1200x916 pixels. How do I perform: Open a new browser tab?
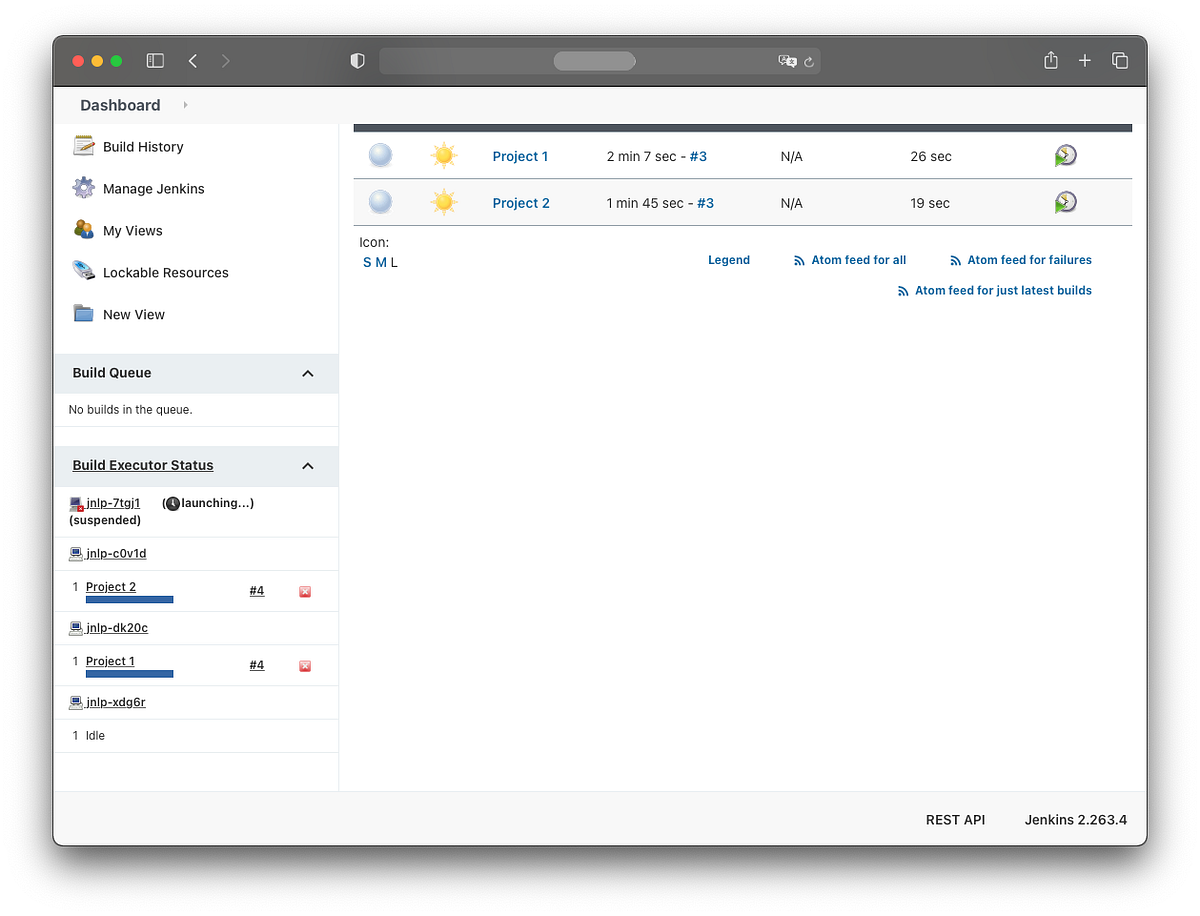click(1085, 60)
